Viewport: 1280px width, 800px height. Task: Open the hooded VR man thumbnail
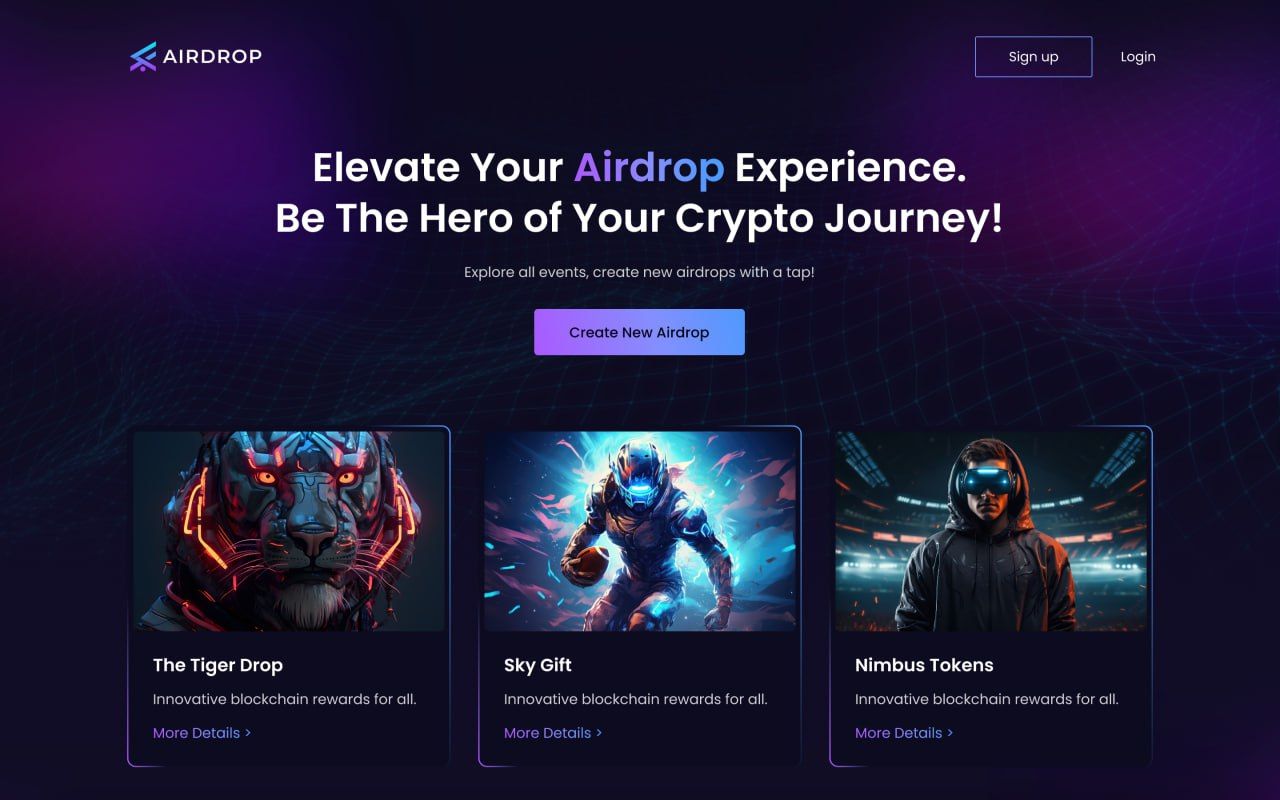pyautogui.click(x=991, y=531)
